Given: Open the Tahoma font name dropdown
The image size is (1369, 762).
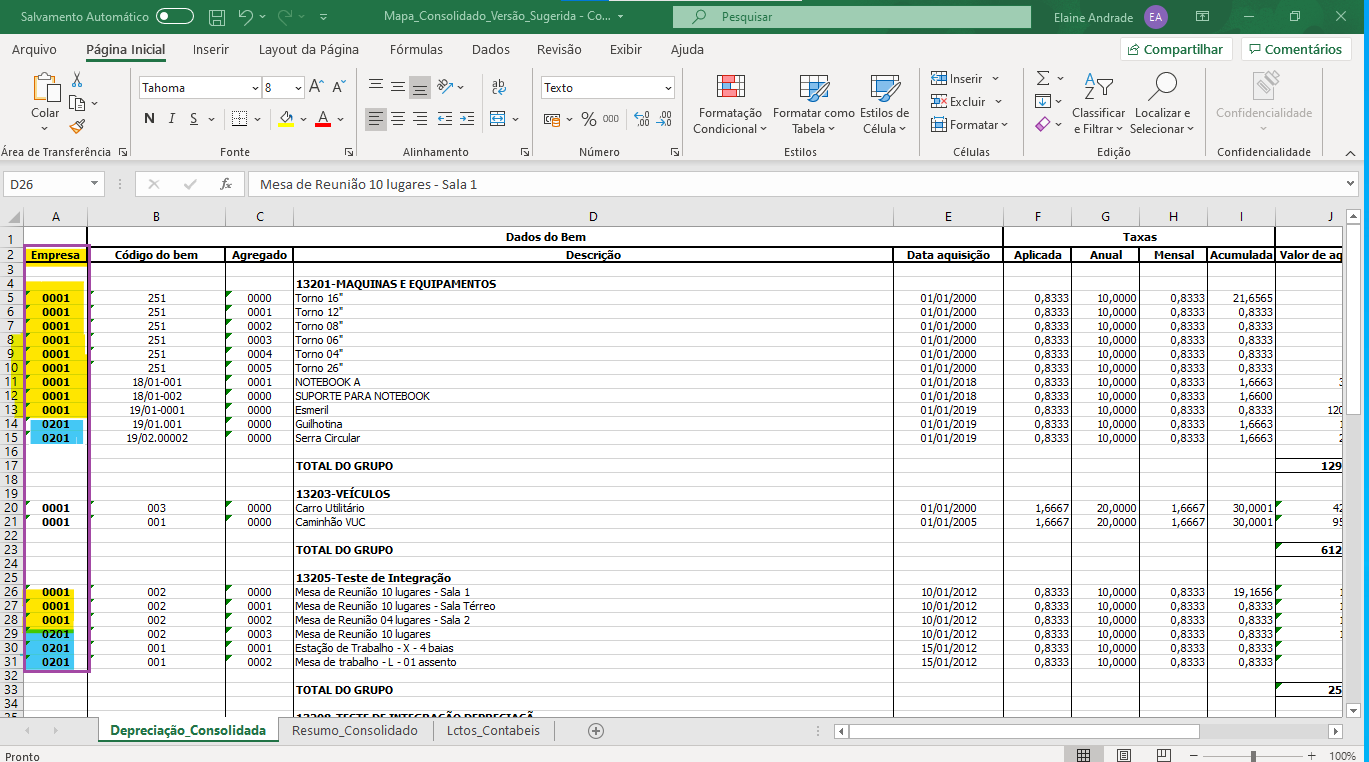Looking at the screenshot, I should coord(255,88).
